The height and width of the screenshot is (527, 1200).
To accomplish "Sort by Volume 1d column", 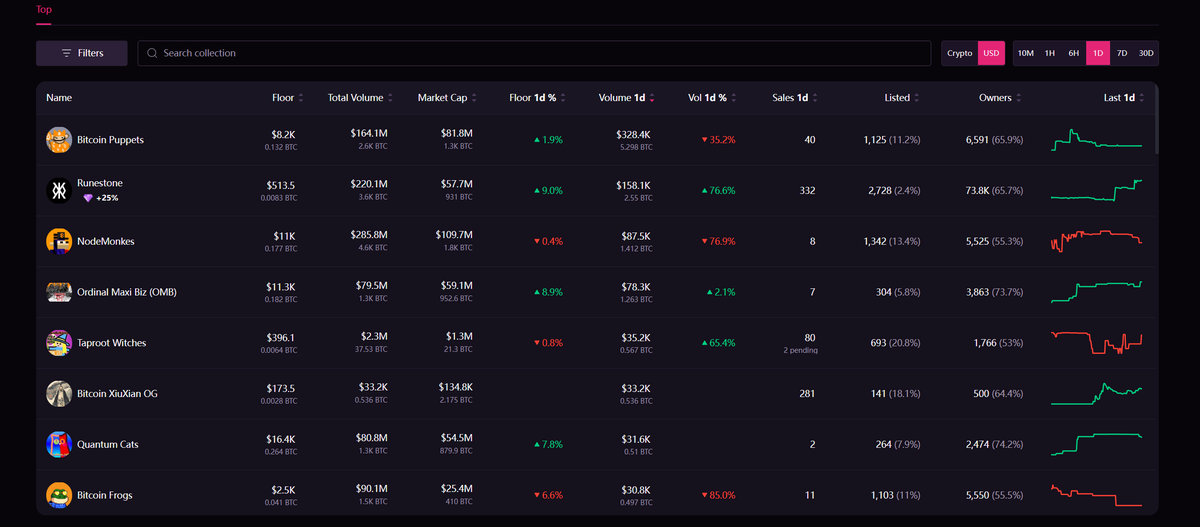I will [627, 98].
